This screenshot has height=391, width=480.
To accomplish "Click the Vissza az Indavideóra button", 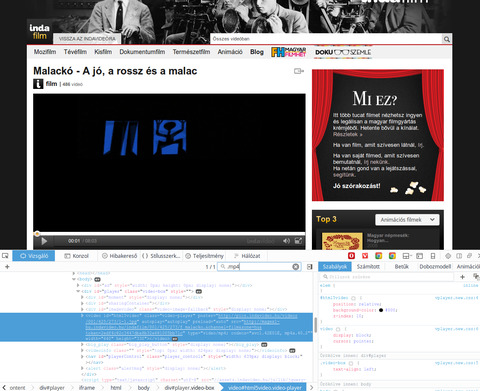I will 87,39.
